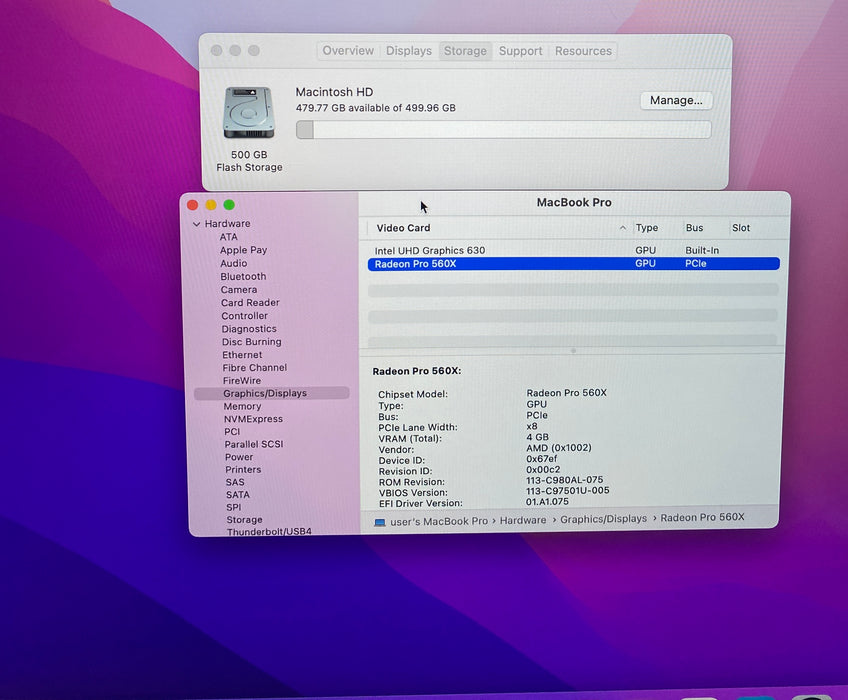Image resolution: width=848 pixels, height=700 pixels.
Task: Click the Radeon Pro 560X: details heading
Action: tap(416, 371)
